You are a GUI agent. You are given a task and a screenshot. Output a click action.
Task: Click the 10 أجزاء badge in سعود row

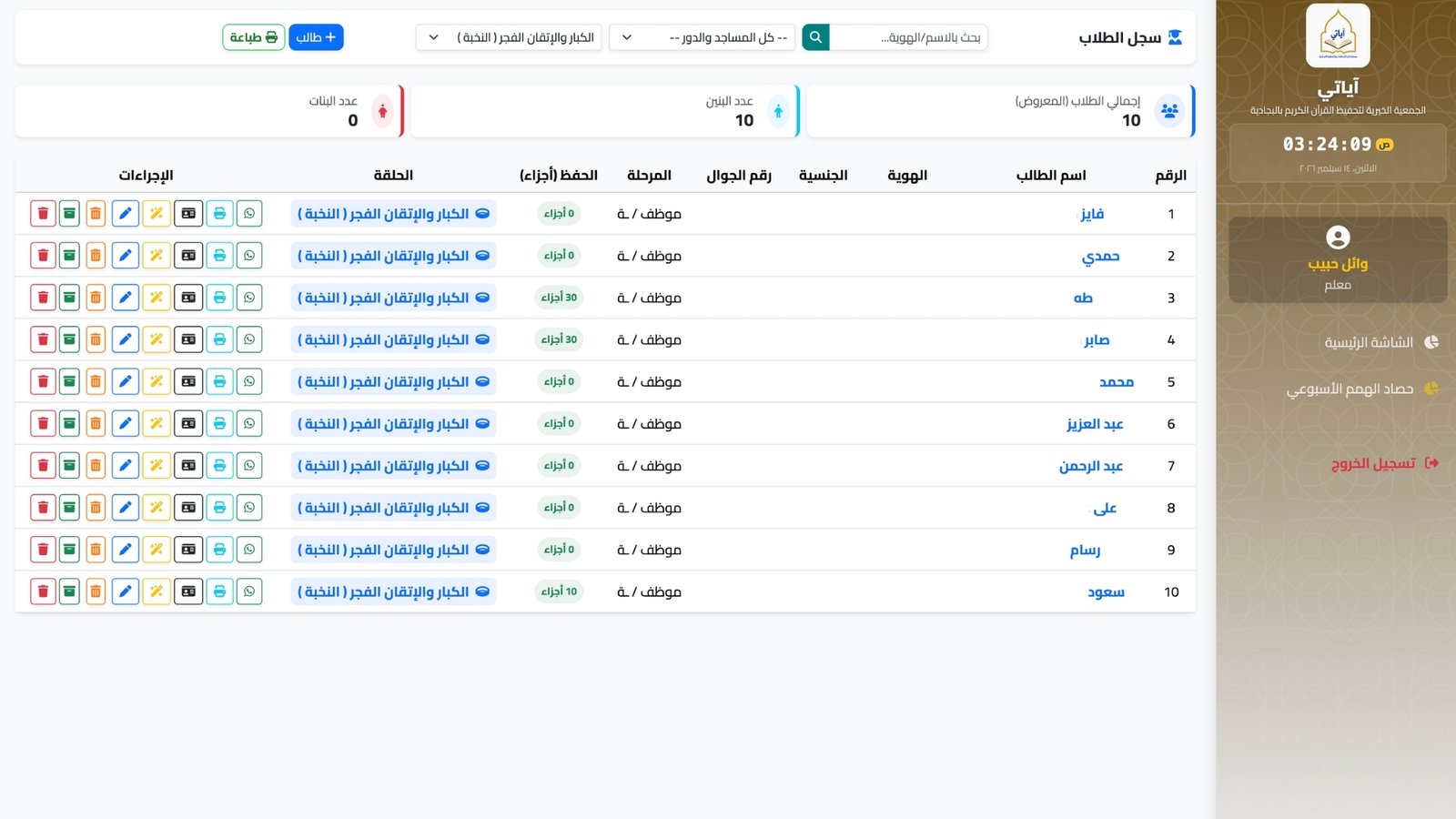(x=560, y=591)
